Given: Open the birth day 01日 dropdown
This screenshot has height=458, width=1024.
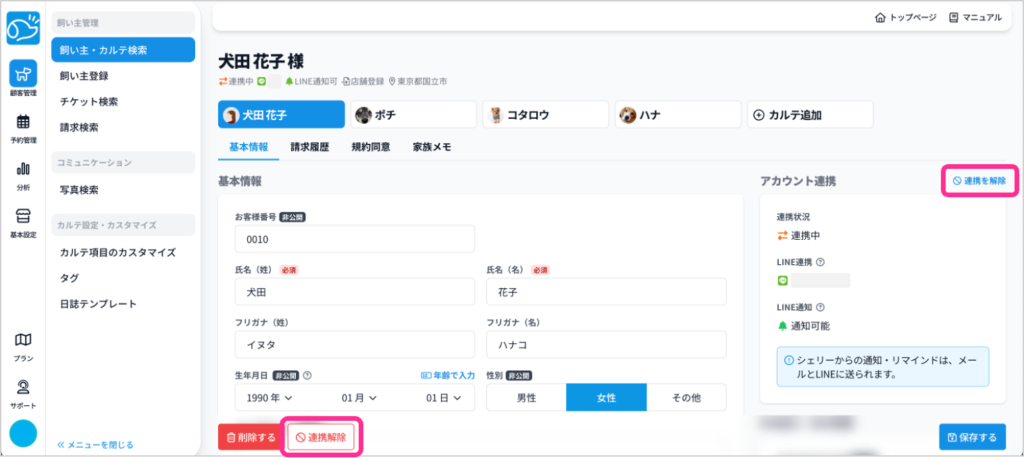Looking at the screenshot, I should pyautogui.click(x=441, y=397).
